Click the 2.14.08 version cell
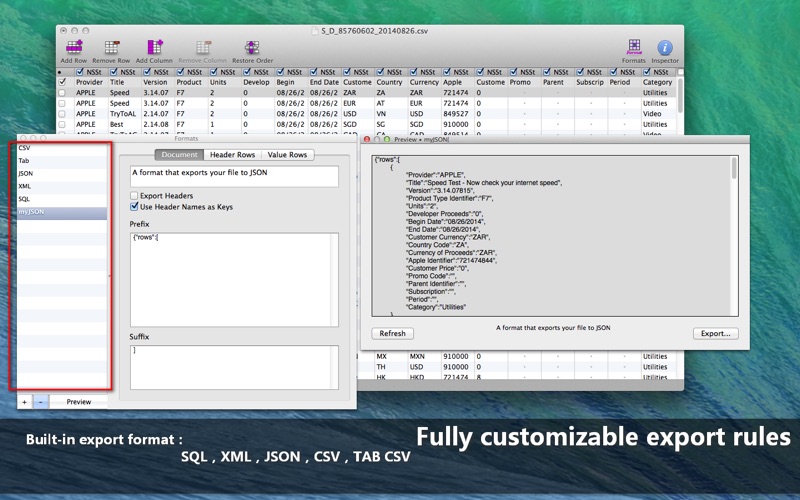This screenshot has width=800, height=500. (157, 124)
